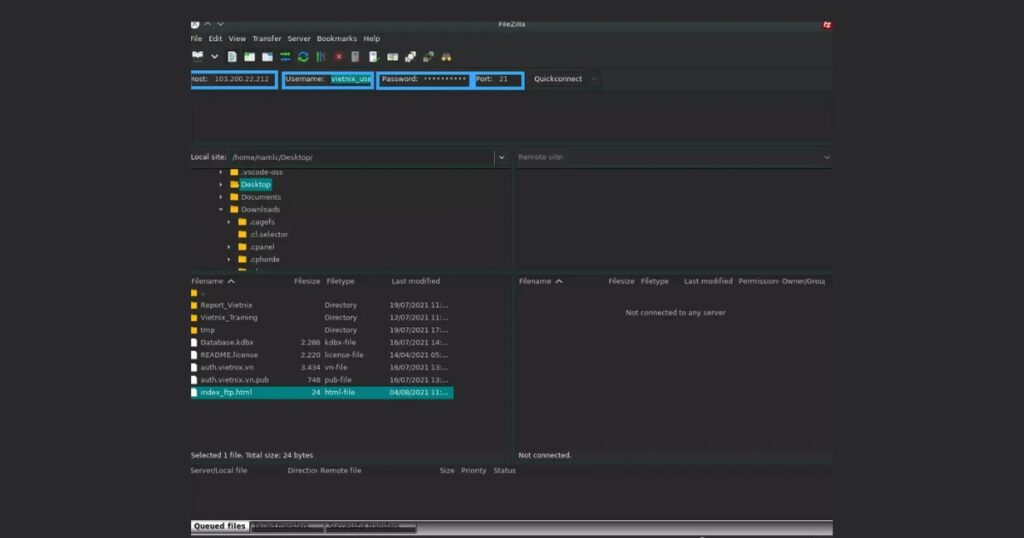Open the Site Manager dropdown arrow
Screen dimensions: 1024x538
pos(214,57)
